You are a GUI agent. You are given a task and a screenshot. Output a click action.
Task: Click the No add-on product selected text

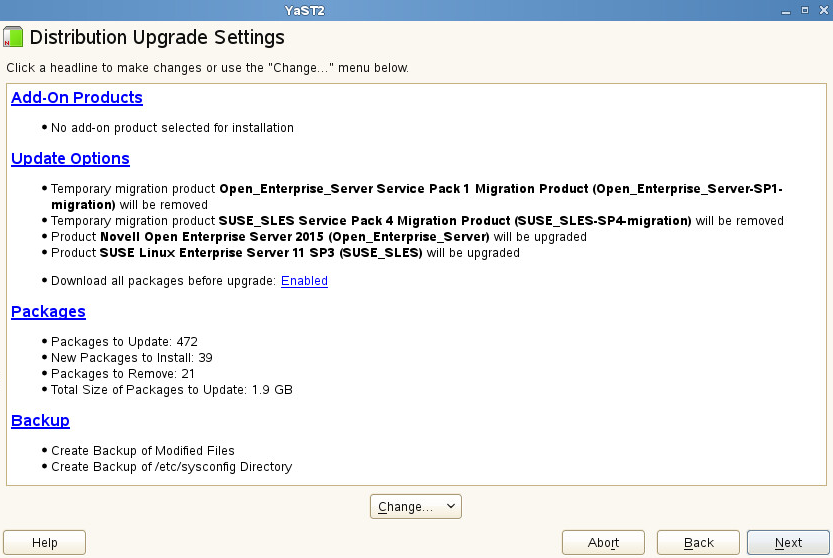pyautogui.click(x=172, y=128)
